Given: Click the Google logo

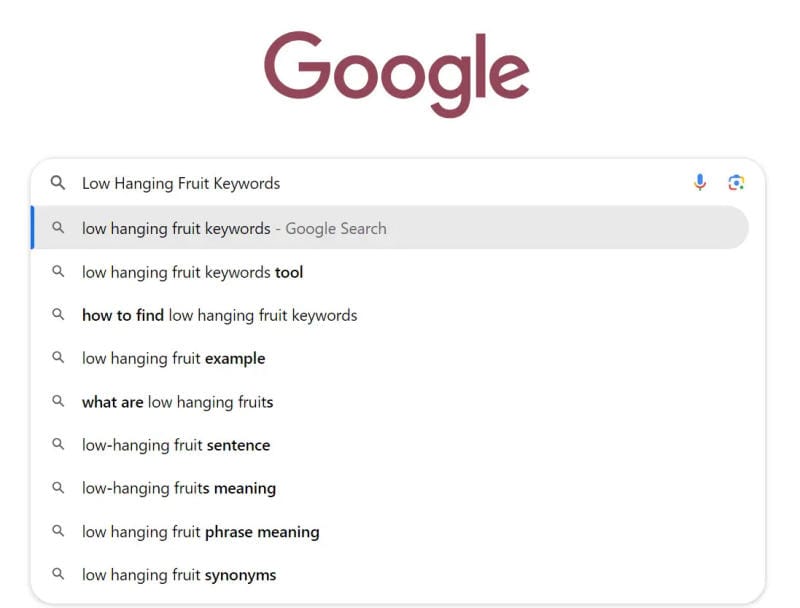Looking at the screenshot, I should 397,72.
